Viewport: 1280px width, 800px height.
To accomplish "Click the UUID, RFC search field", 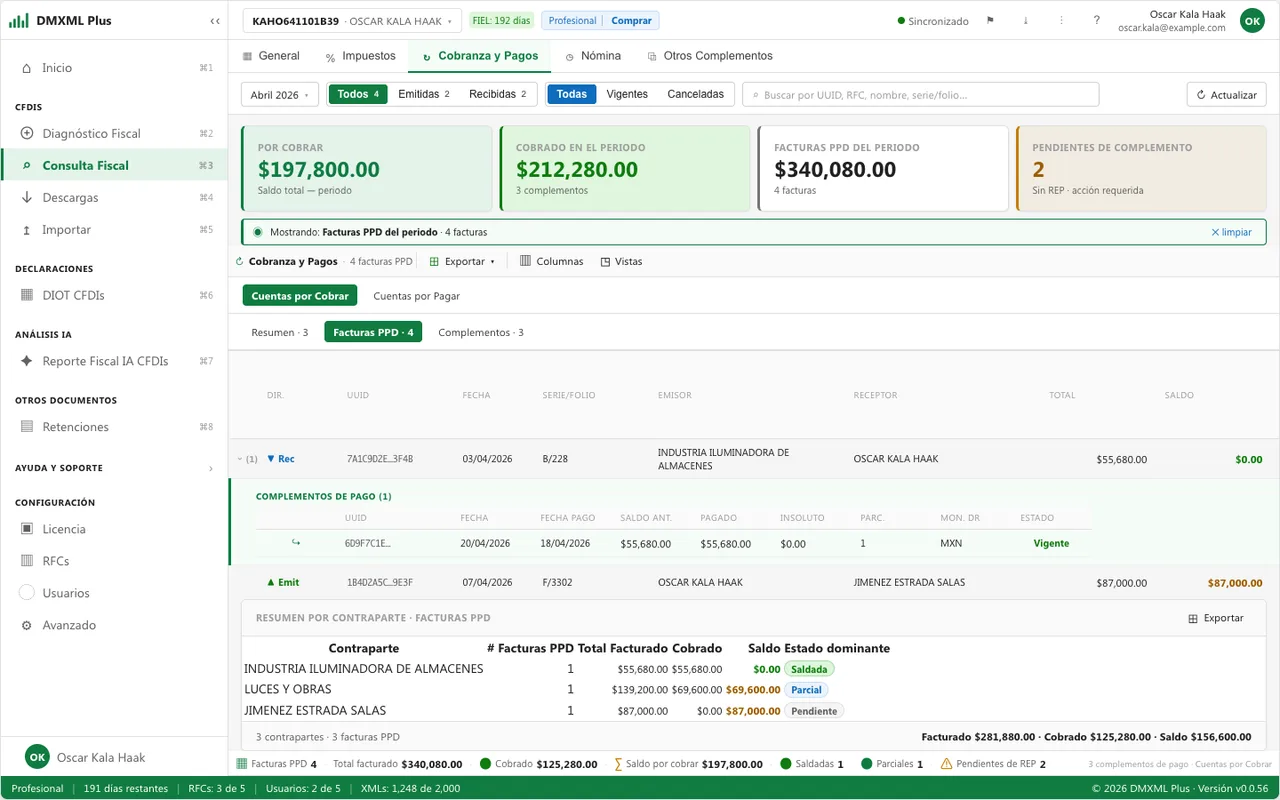I will [920, 95].
